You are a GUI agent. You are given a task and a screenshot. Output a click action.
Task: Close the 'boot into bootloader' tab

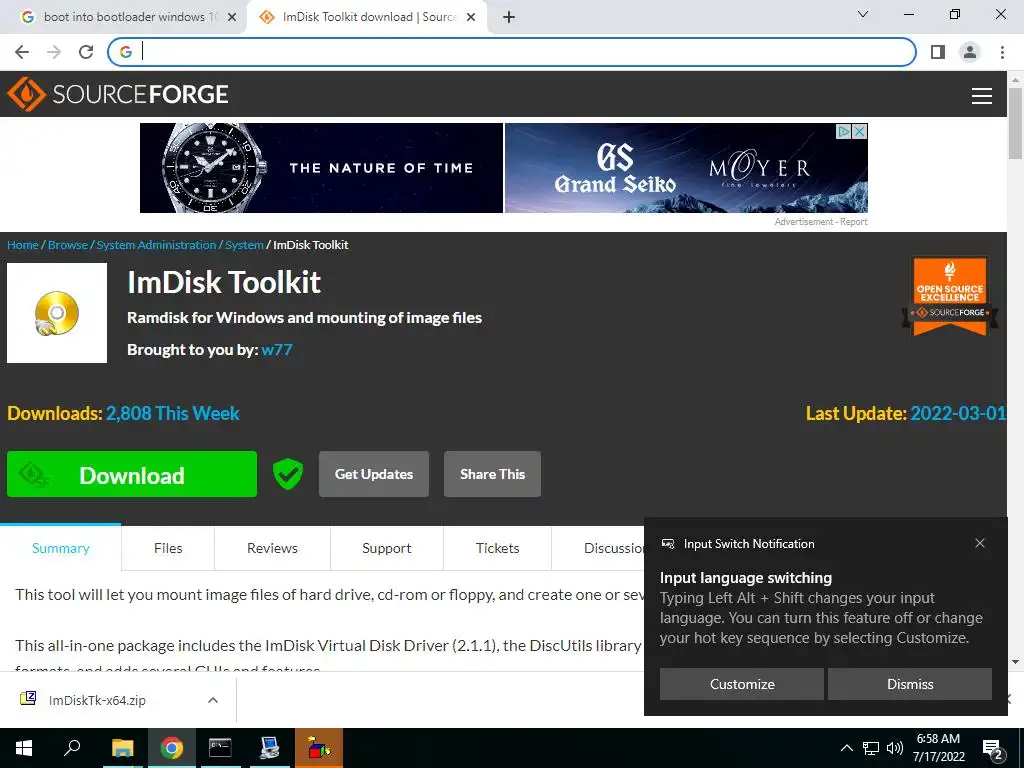[x=232, y=17]
